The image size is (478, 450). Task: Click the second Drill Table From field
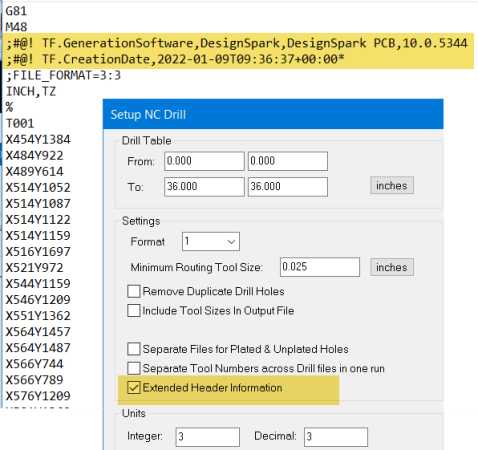pyautogui.click(x=288, y=161)
